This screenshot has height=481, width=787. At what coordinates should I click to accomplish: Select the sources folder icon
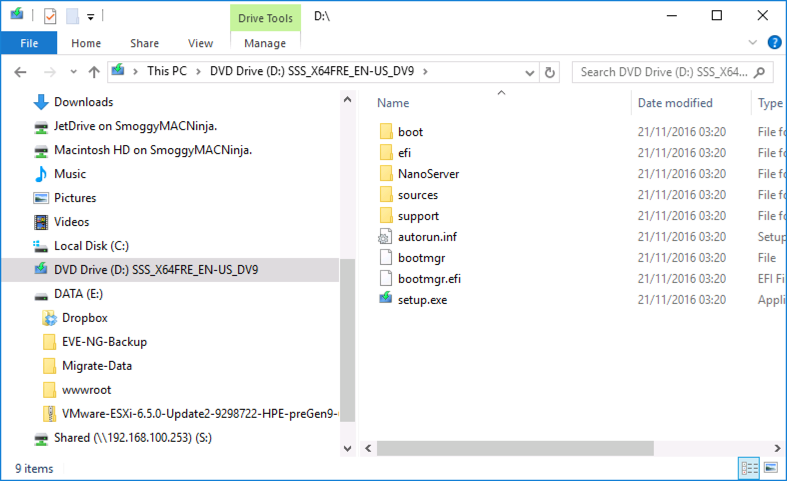386,195
